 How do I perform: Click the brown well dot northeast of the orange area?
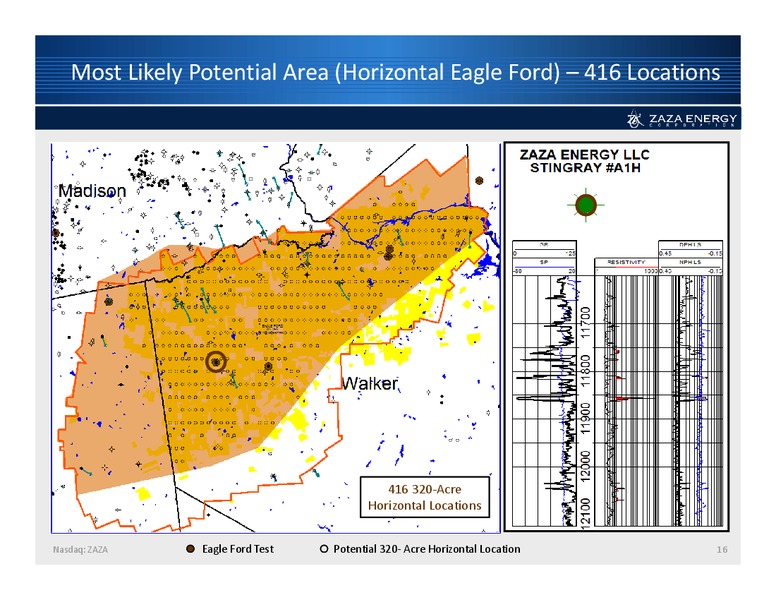pyautogui.click(x=479, y=181)
